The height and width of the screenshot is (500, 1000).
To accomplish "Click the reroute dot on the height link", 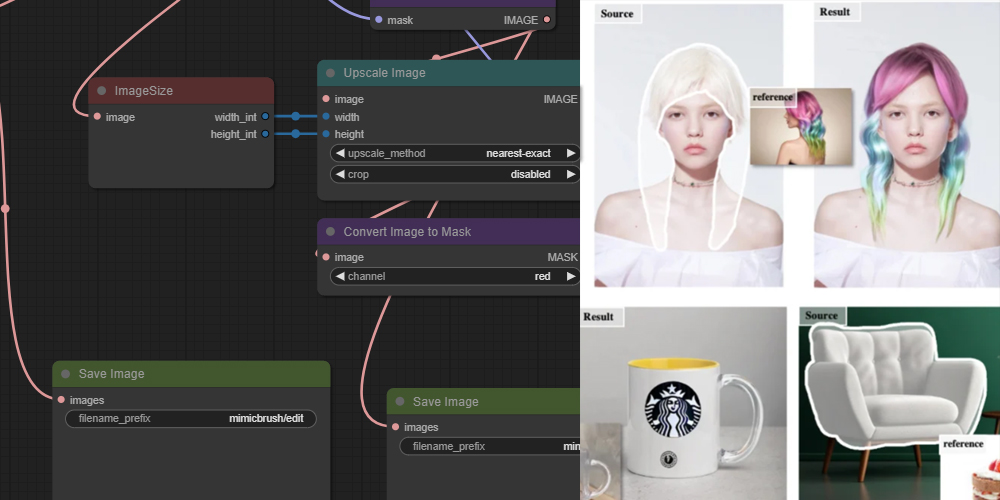I will (x=295, y=134).
